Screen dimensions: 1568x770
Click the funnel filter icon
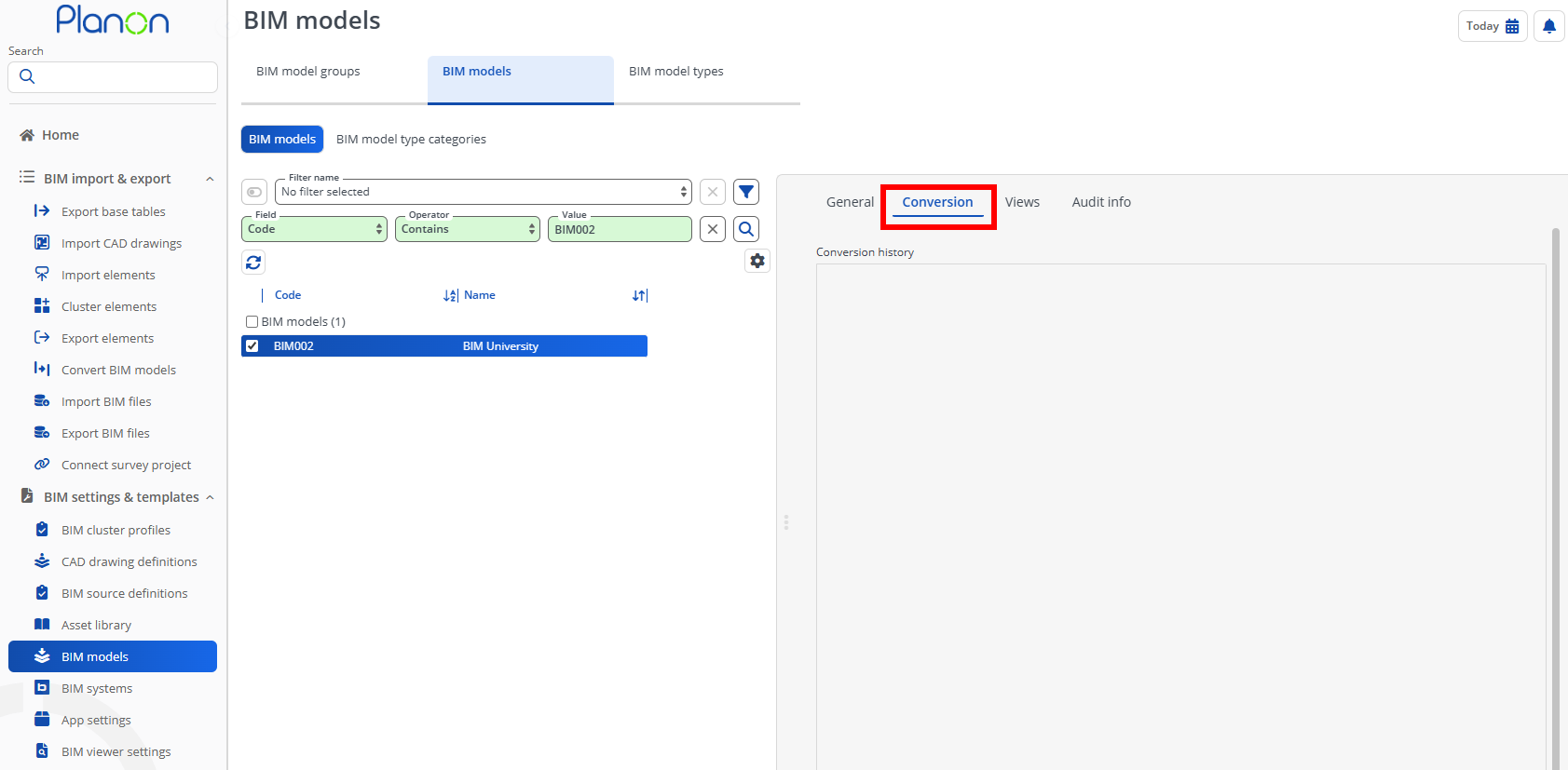746,192
